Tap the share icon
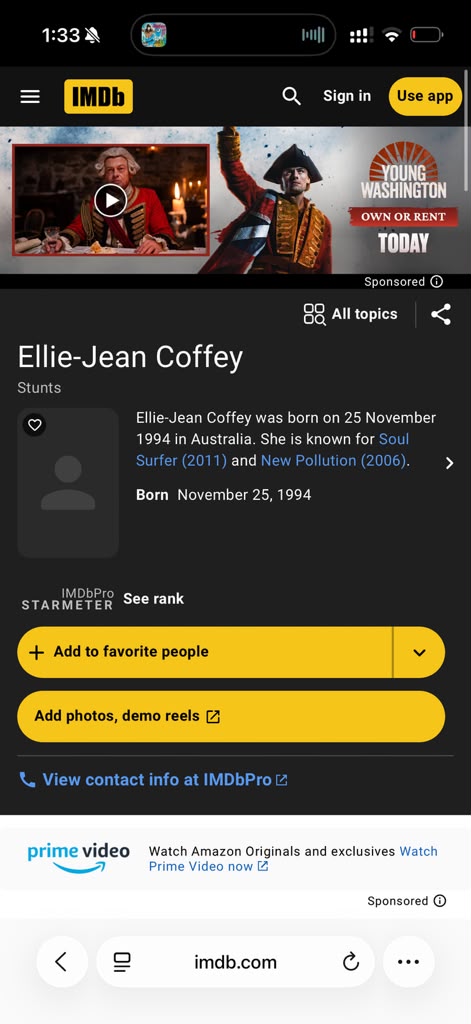 click(441, 314)
